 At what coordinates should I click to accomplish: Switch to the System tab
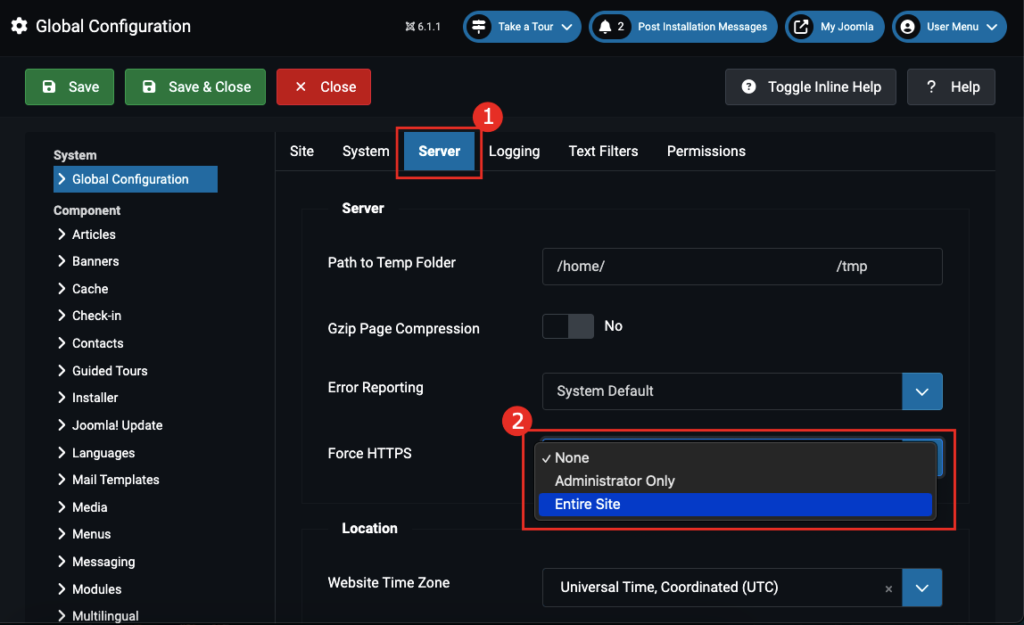(366, 152)
